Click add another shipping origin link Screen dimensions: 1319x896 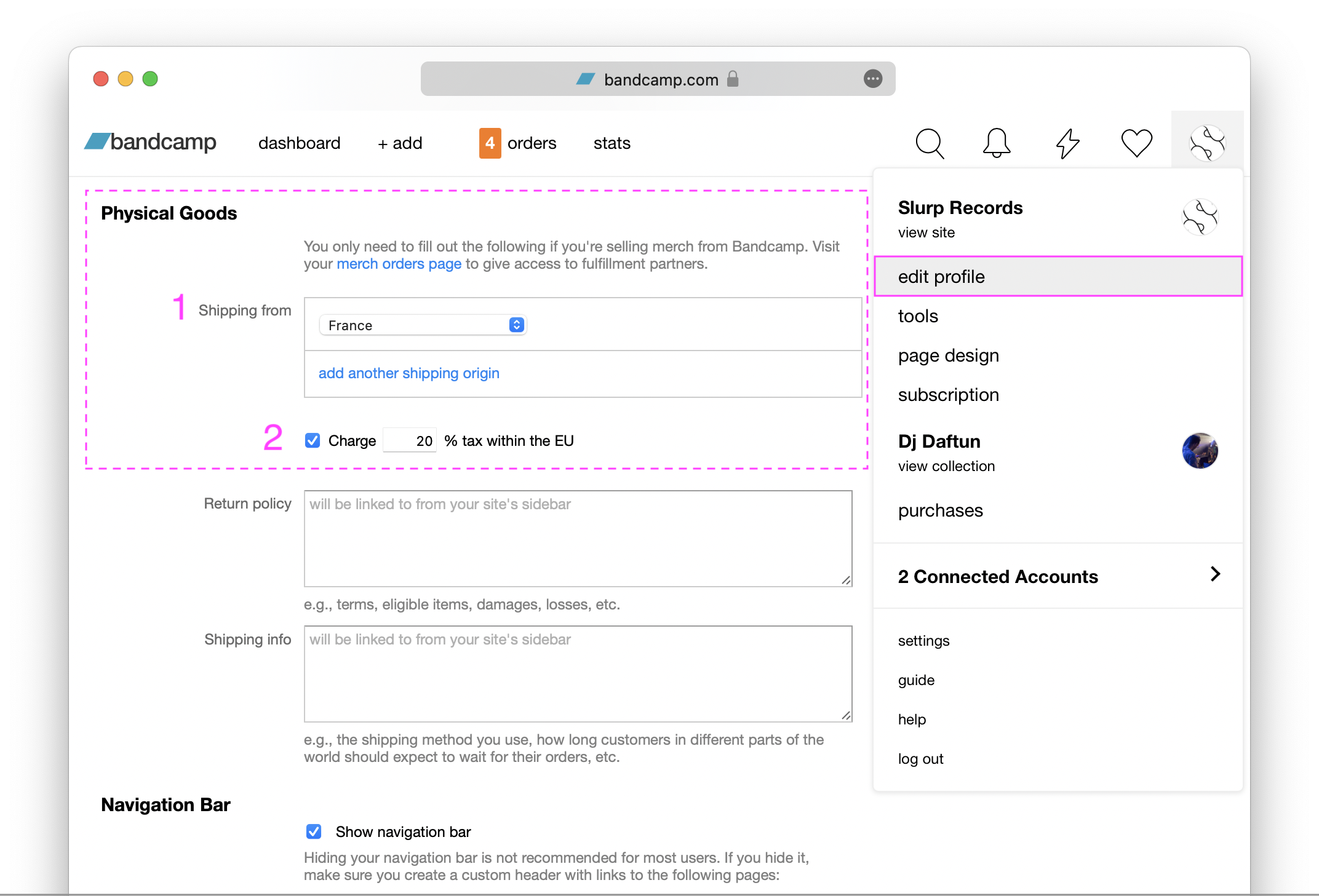pos(408,373)
